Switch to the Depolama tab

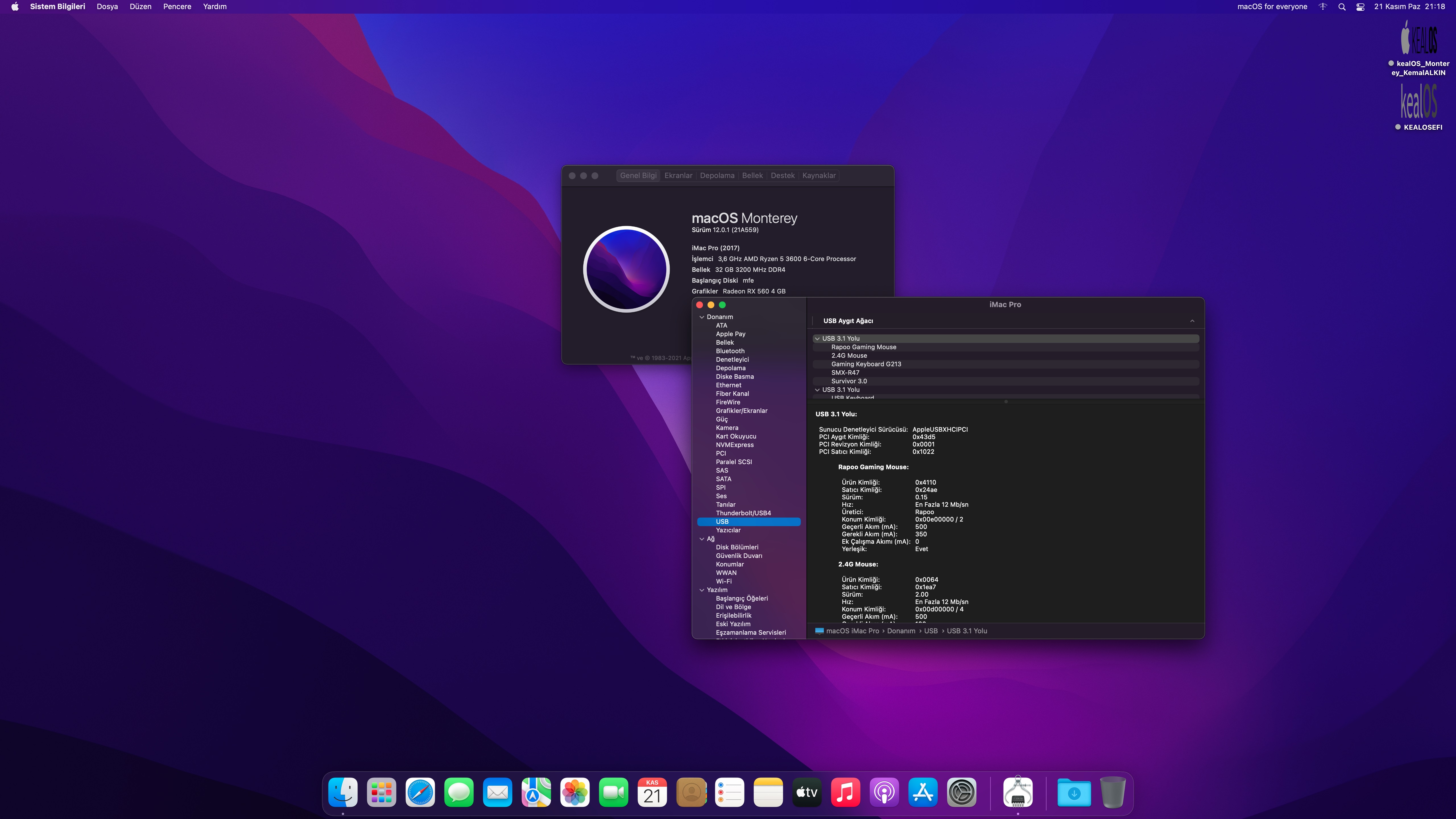[x=717, y=176]
